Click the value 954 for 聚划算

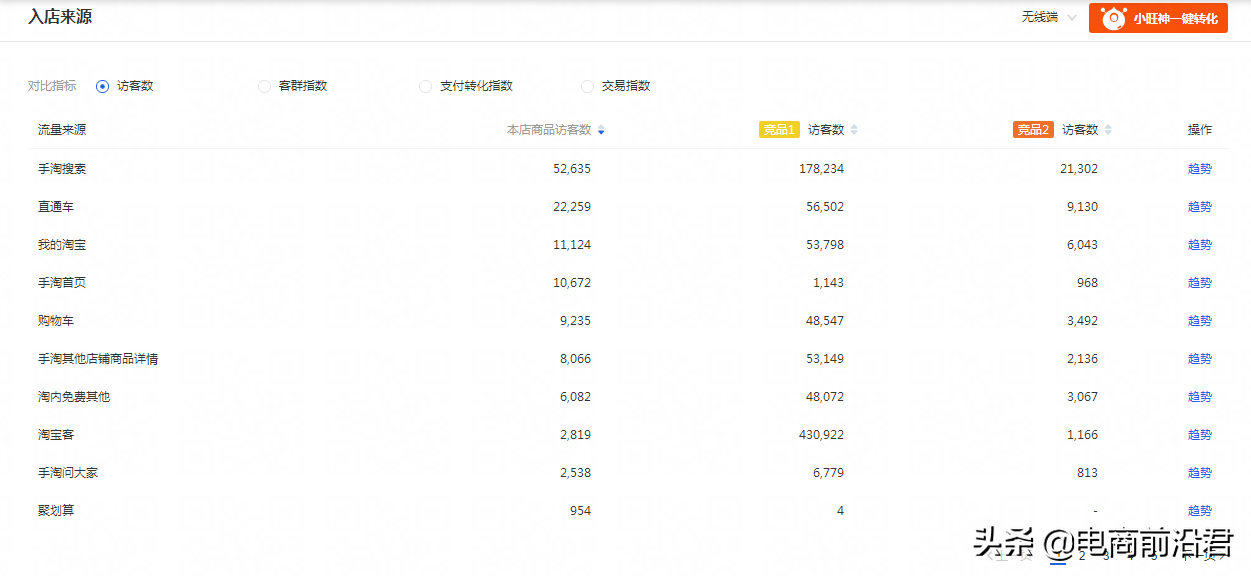coord(579,511)
